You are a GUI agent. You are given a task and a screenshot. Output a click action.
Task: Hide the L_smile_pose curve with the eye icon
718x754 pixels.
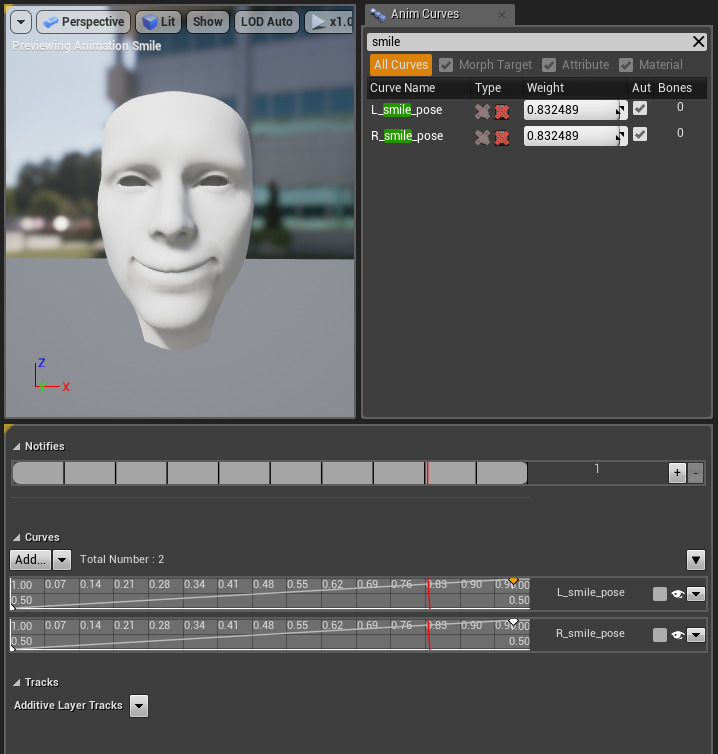pyautogui.click(x=678, y=594)
